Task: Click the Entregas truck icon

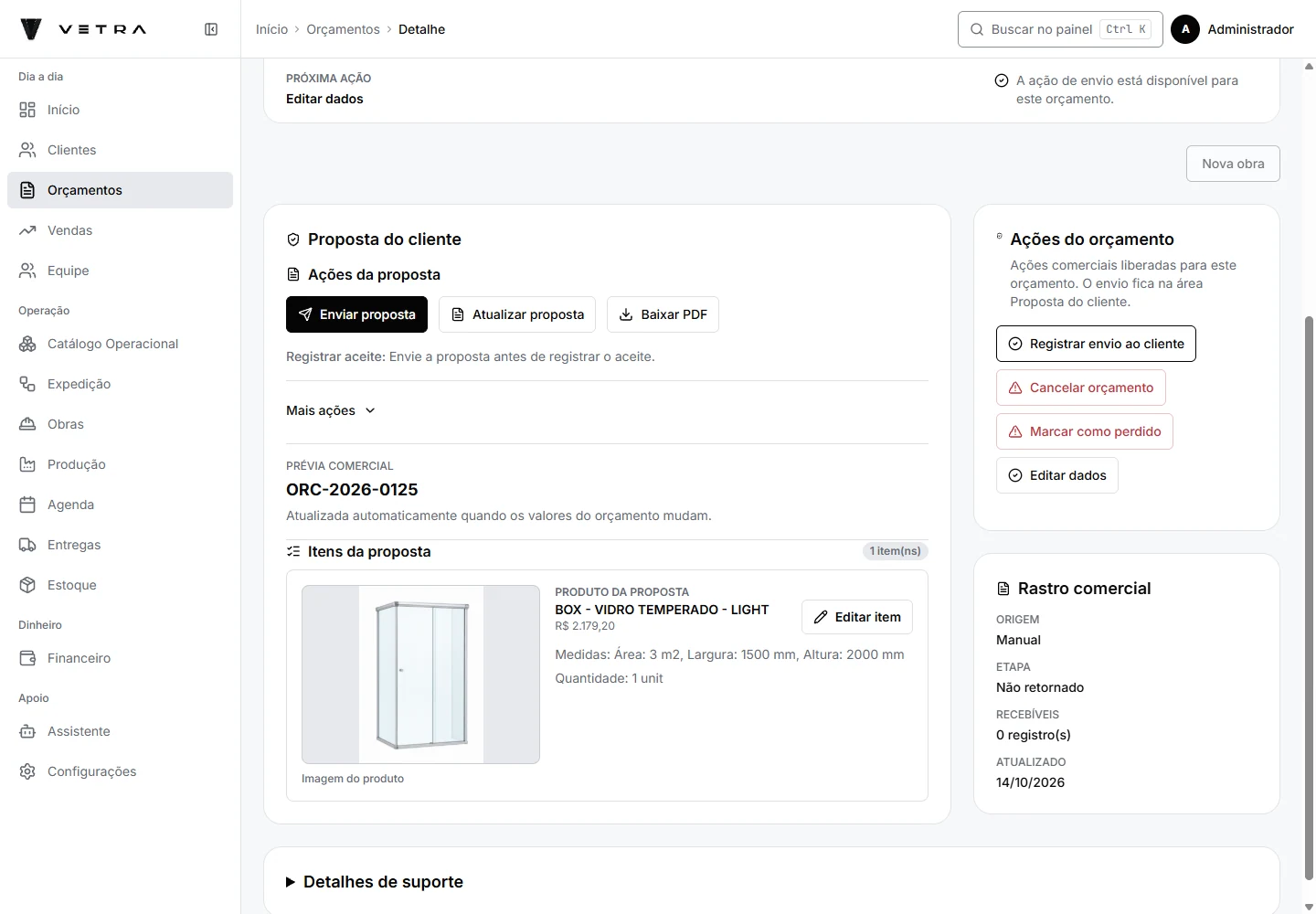Action: point(27,545)
